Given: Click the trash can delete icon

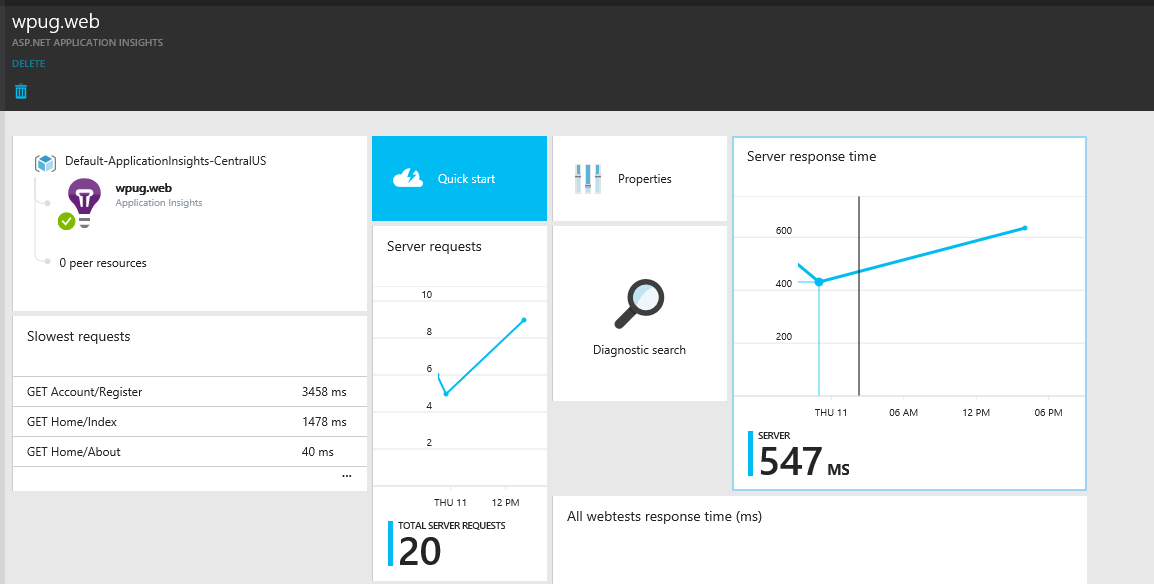Looking at the screenshot, I should [x=21, y=91].
